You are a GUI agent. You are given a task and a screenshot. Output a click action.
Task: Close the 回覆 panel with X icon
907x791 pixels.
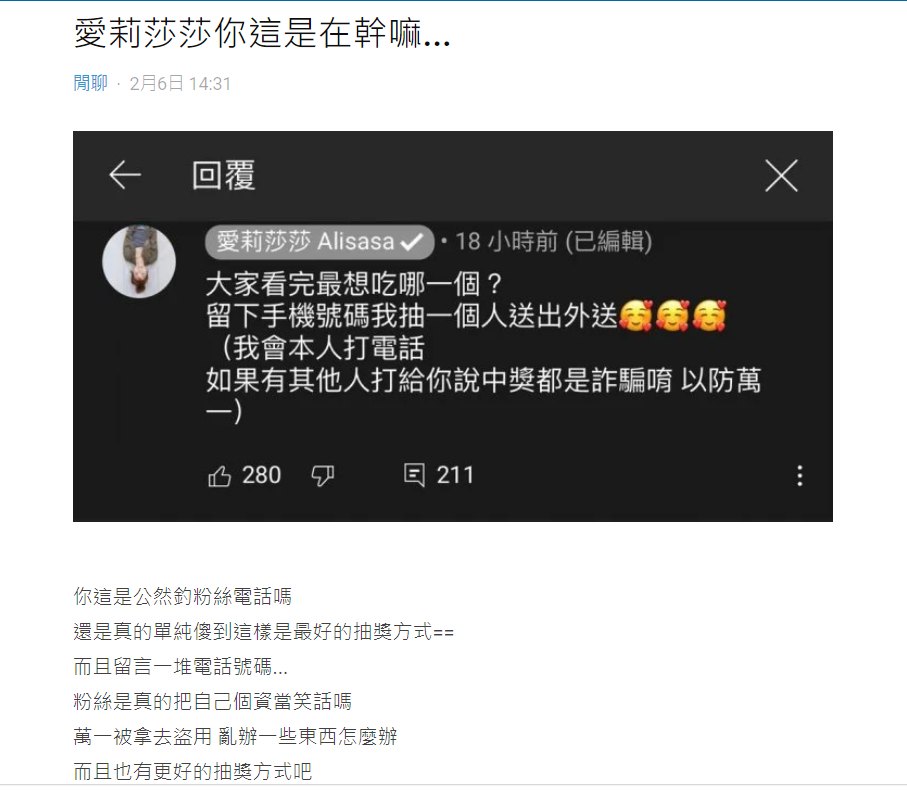pos(781,175)
